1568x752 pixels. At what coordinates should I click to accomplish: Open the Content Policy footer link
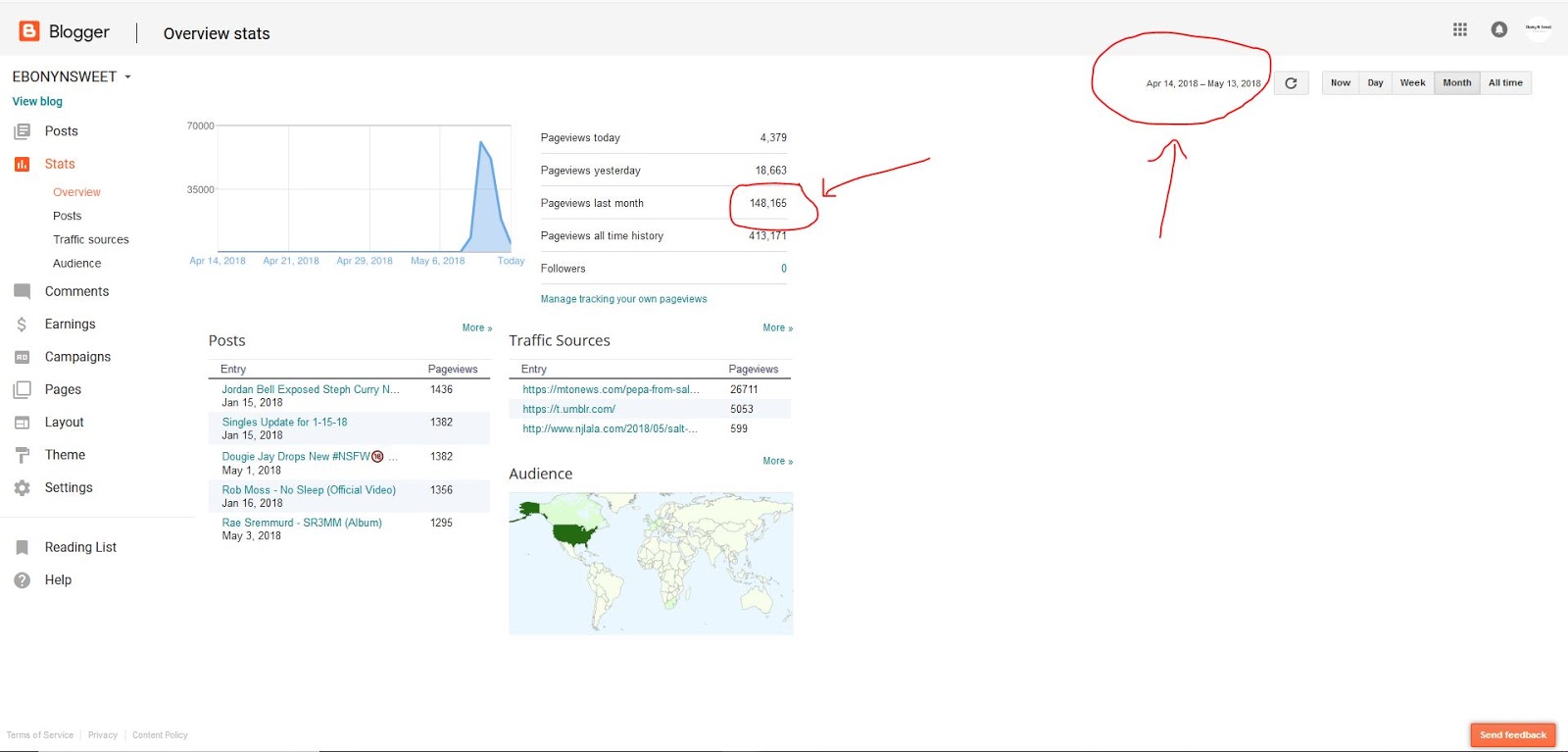click(x=160, y=735)
